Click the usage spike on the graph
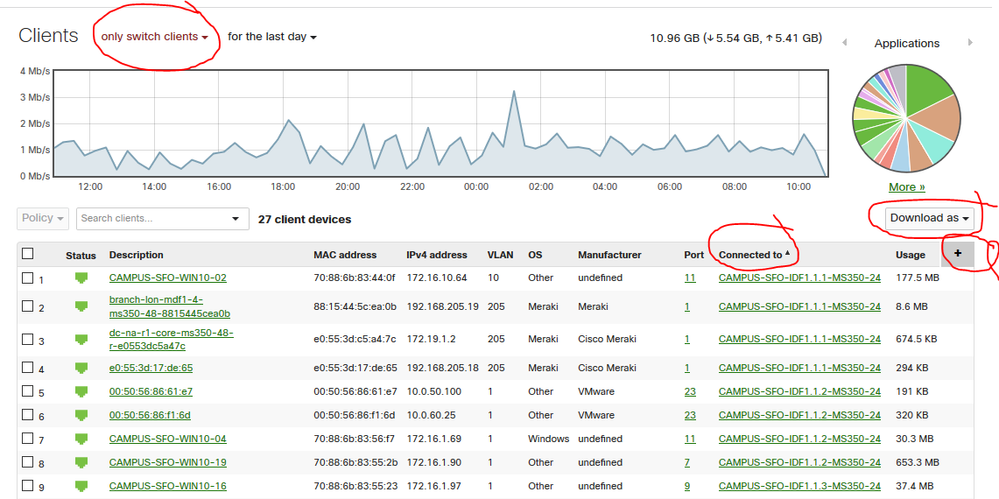Viewport: 999px width, 499px height. [x=514, y=91]
